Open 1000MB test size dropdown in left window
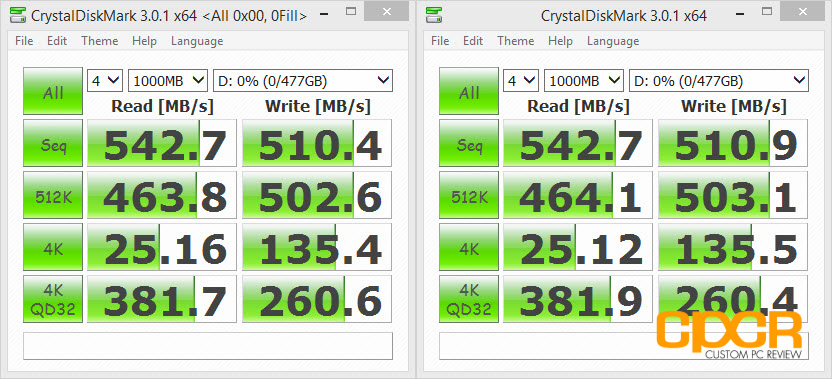This screenshot has height=379, width=832. click(168, 81)
